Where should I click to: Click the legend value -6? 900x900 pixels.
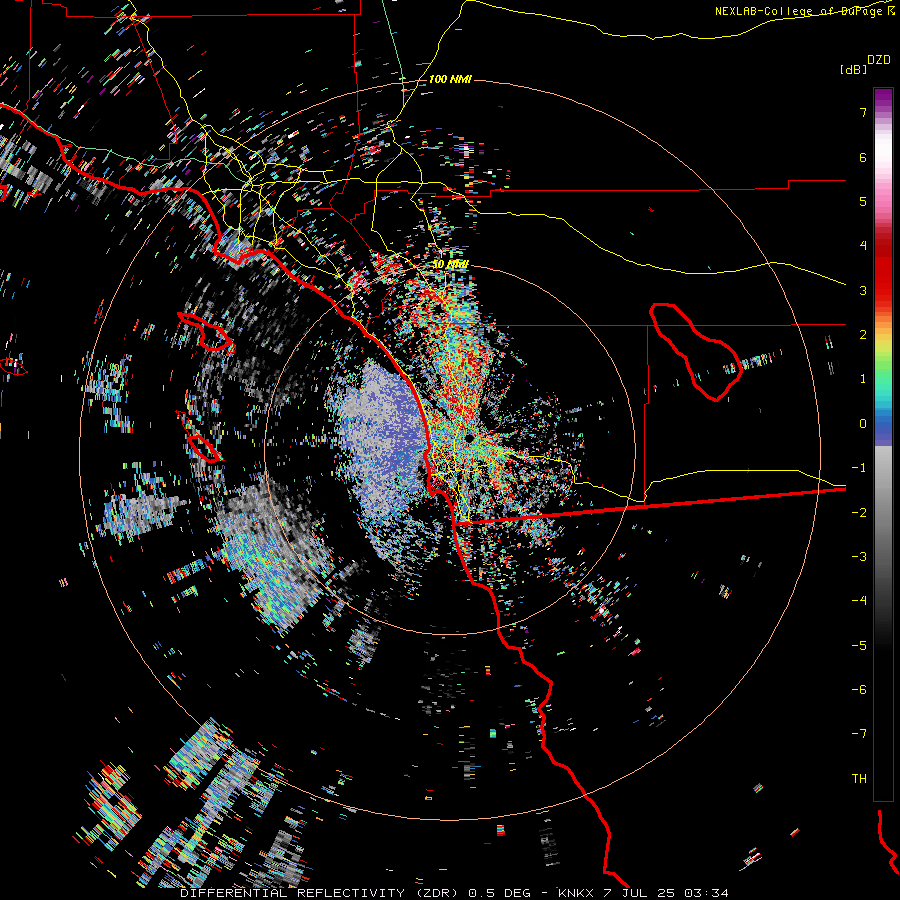coord(859,689)
